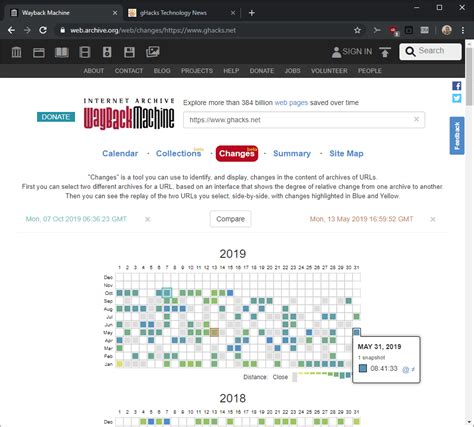Go back to previous page
474x427 pixels.
pyautogui.click(x=11, y=30)
